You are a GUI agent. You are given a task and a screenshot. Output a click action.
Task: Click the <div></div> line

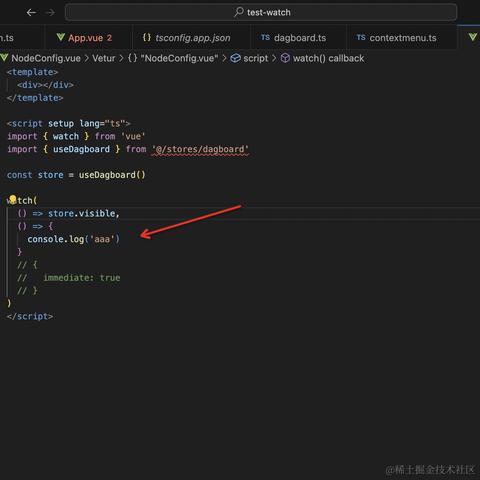pos(45,85)
